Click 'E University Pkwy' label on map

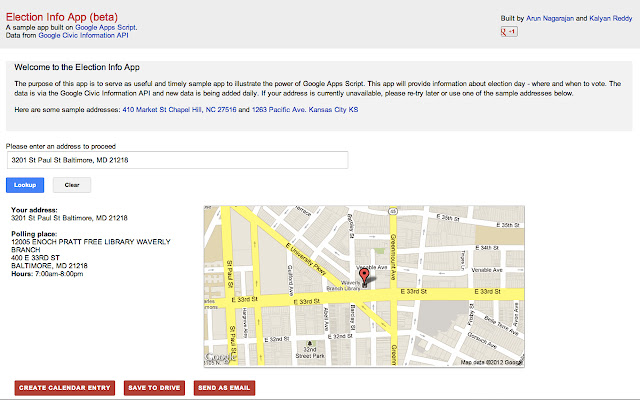[306, 259]
